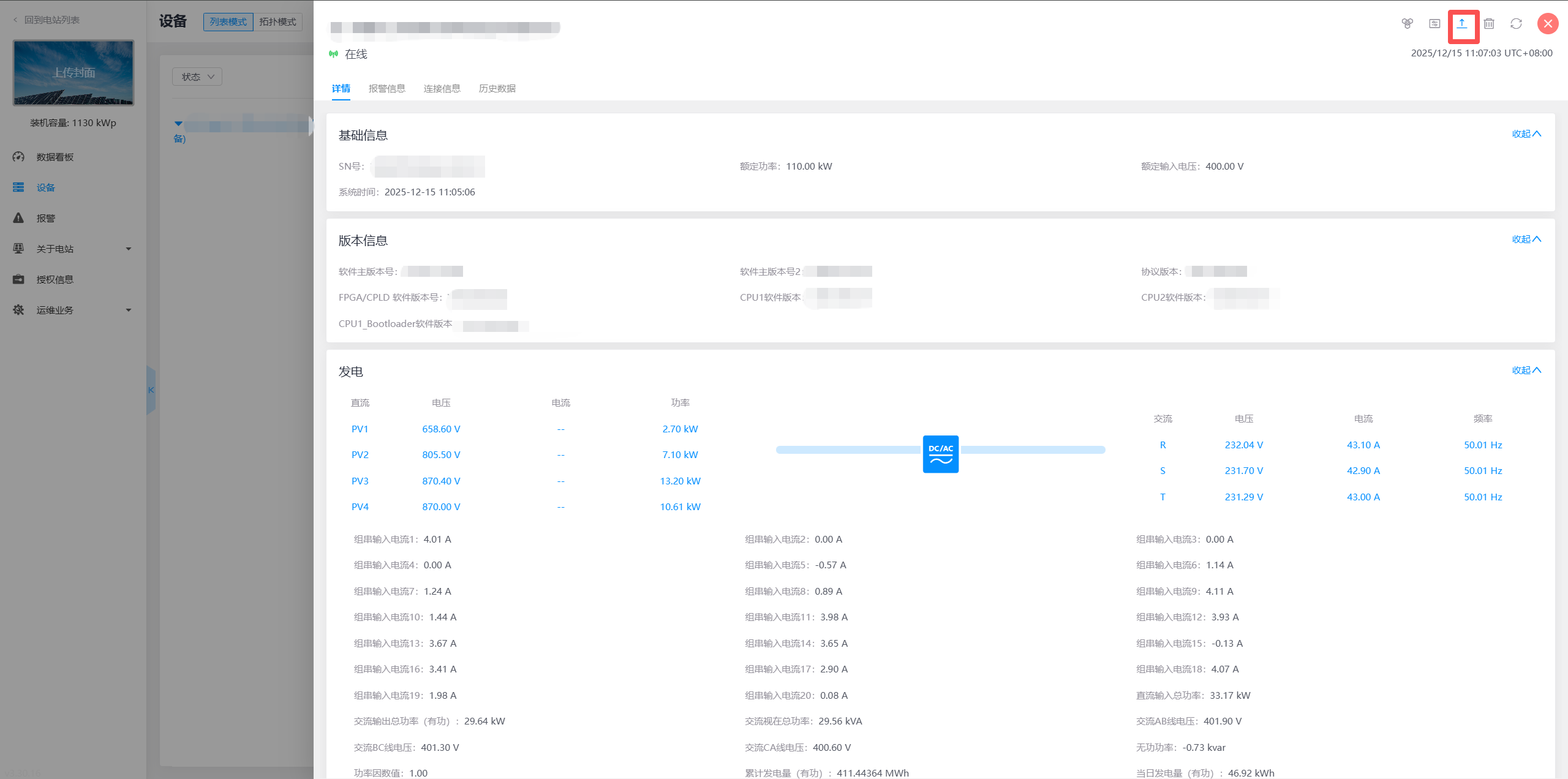This screenshot has width=1568, height=779.
Task: Click the PV3 string label
Action: pos(360,481)
